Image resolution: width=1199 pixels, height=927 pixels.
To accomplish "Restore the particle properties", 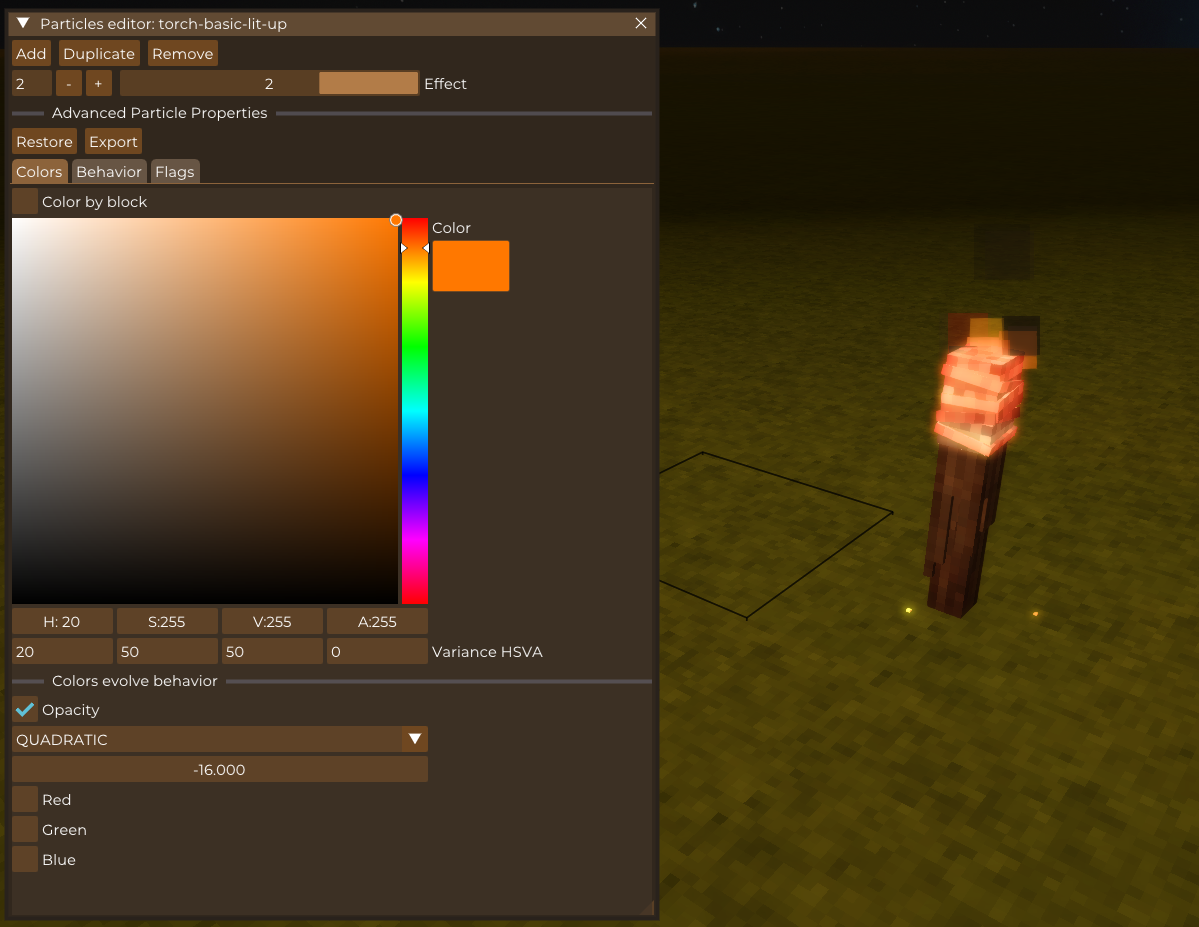I will click(44, 141).
